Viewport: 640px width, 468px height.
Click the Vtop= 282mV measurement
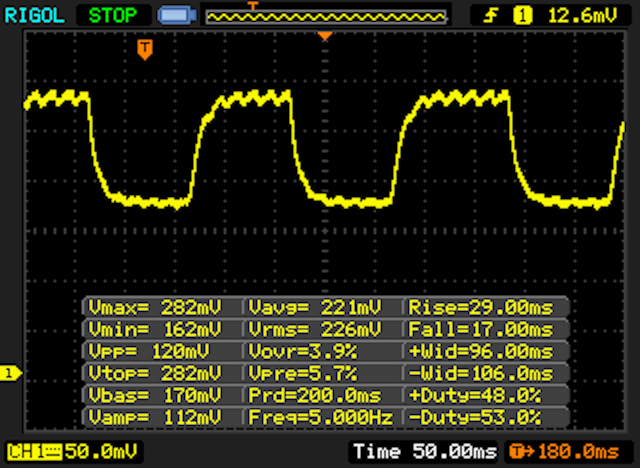pos(155,373)
